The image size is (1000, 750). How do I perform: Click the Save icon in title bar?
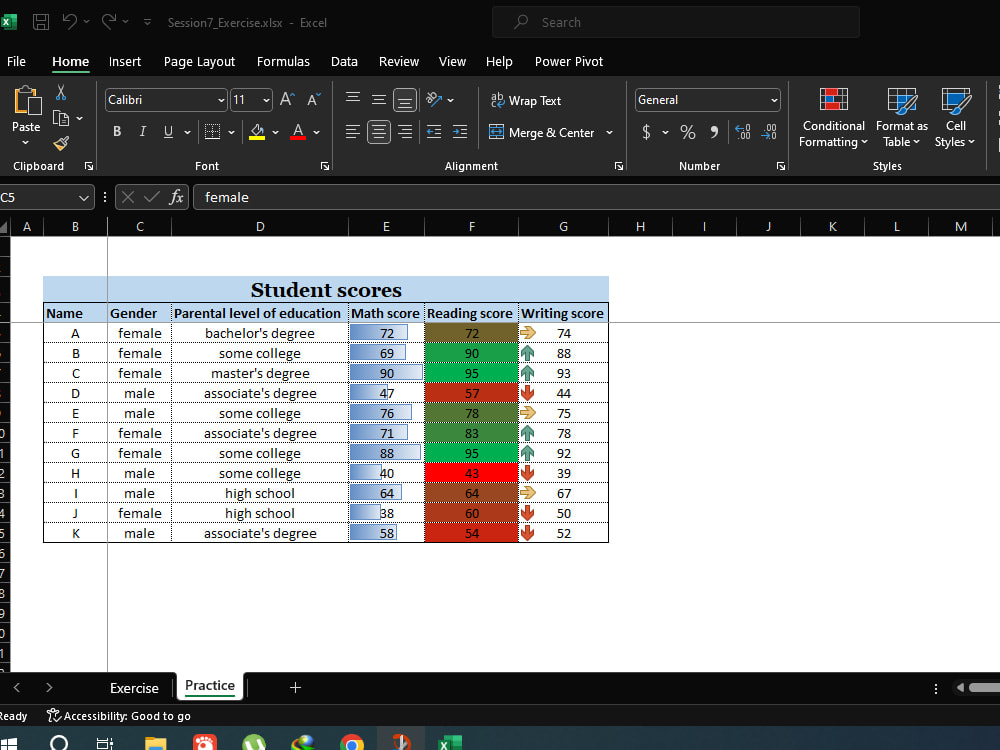[41, 22]
